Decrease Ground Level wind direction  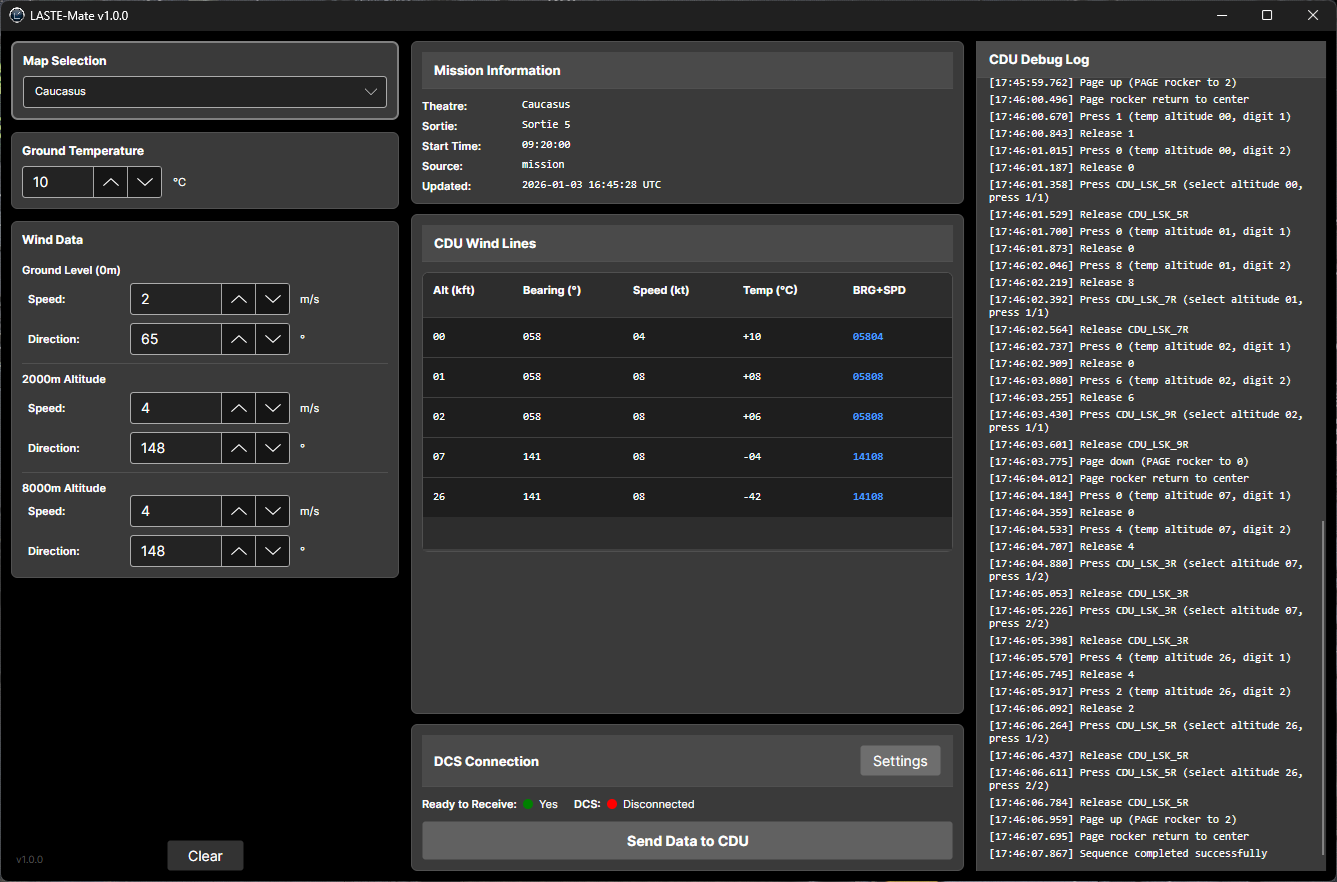point(272,339)
